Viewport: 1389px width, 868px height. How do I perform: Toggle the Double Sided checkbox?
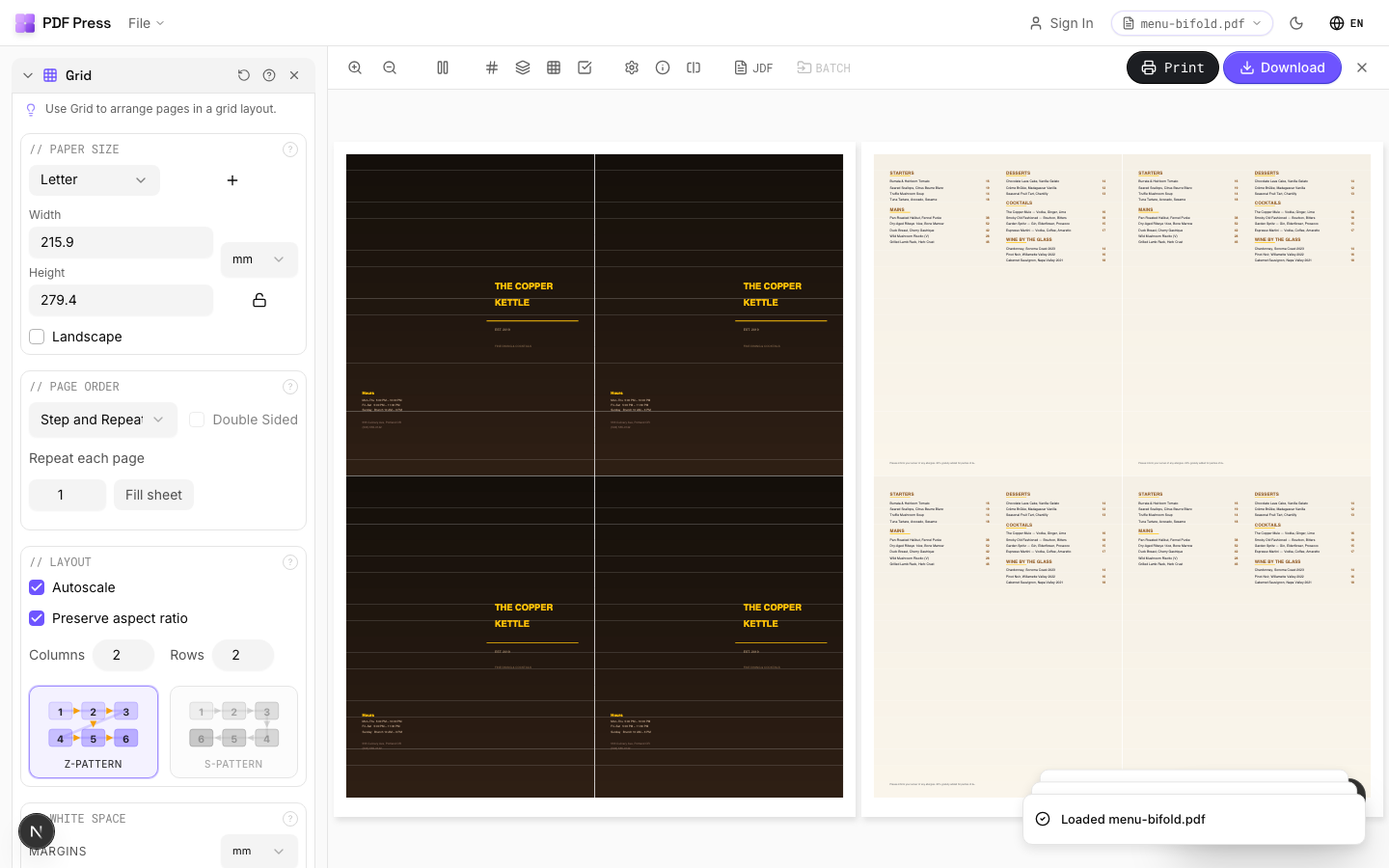(197, 420)
